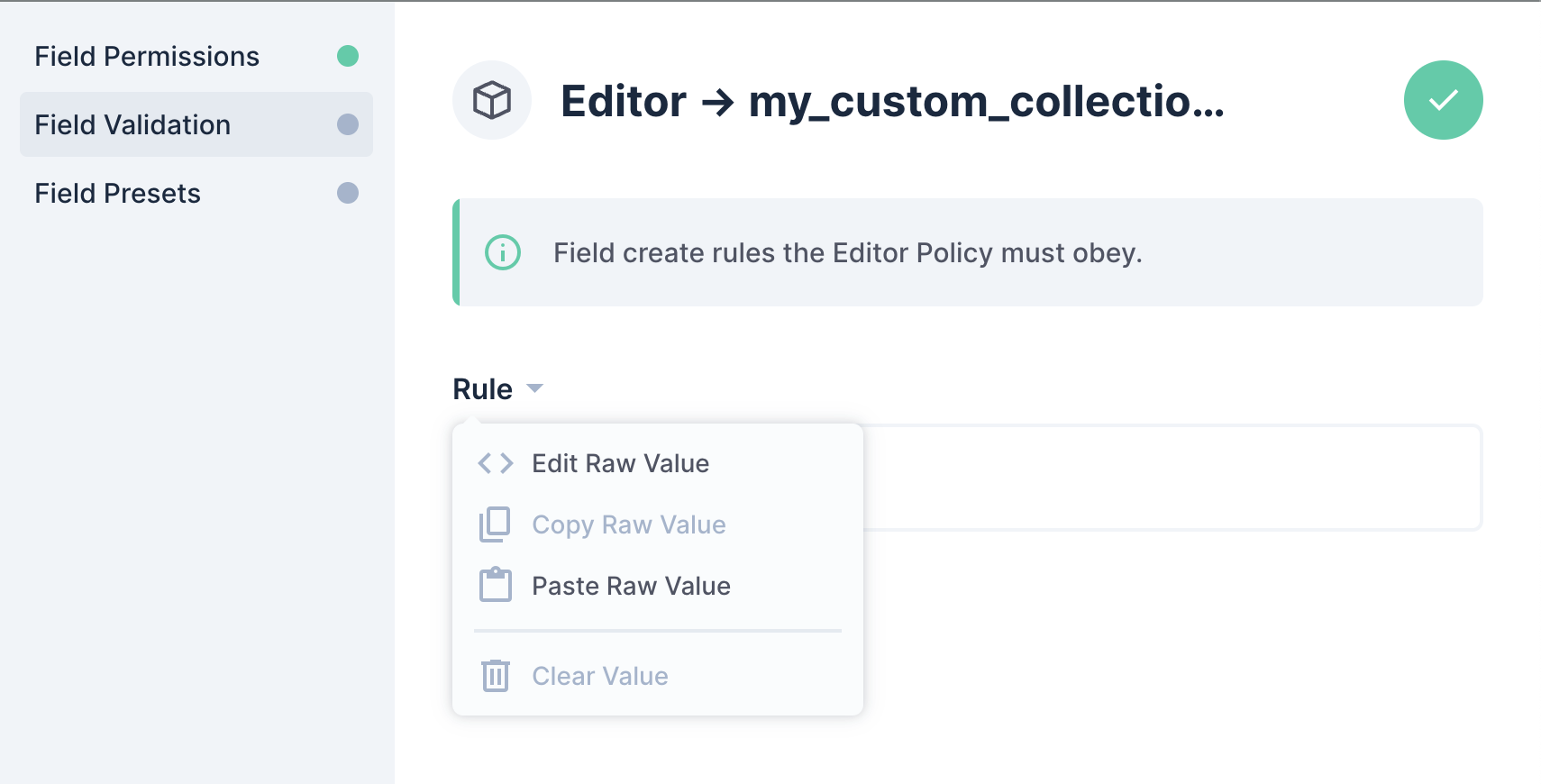The height and width of the screenshot is (784, 1541).
Task: Click grey status dot beside Field Presets
Action: coord(348,194)
